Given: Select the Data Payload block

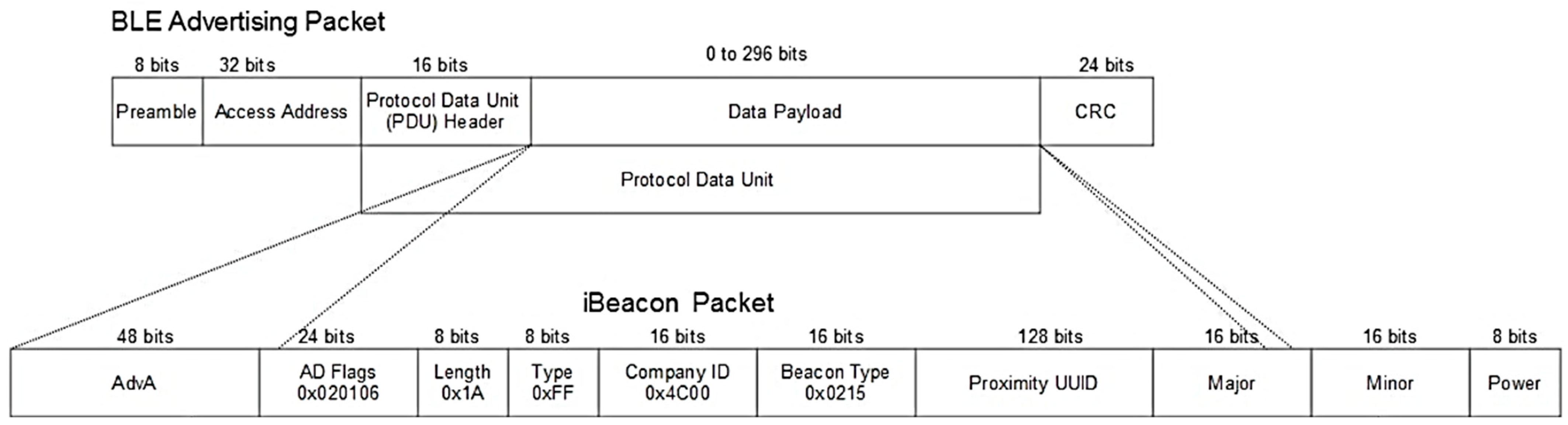Looking at the screenshot, I should click(x=785, y=111).
